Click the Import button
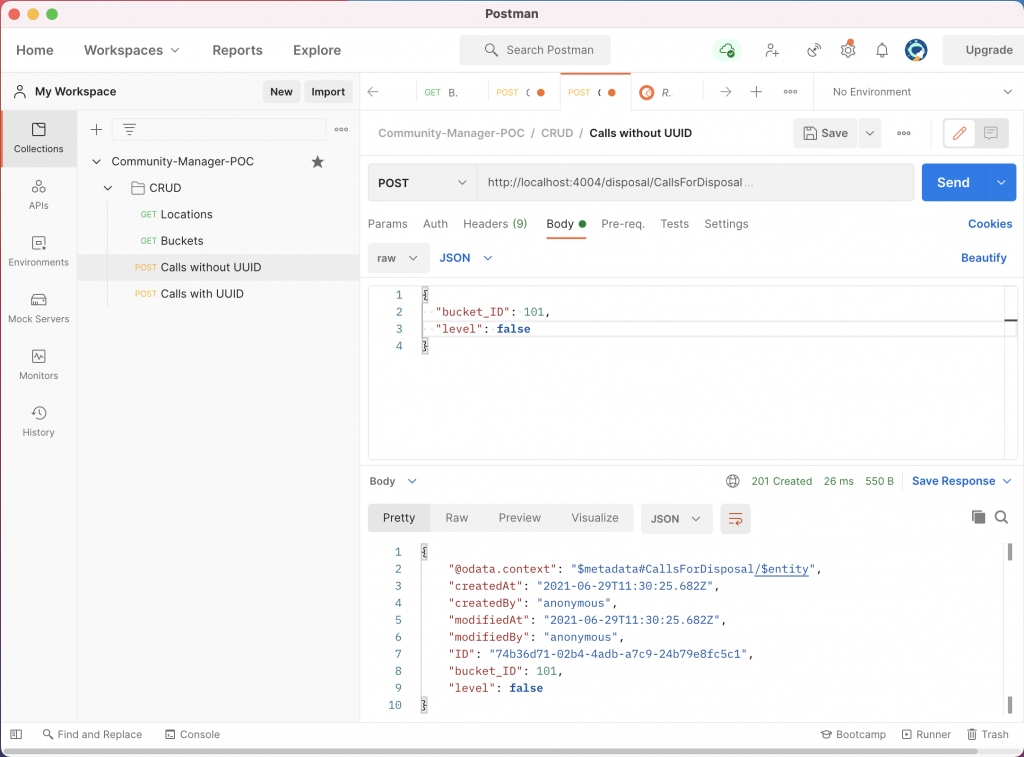Viewport: 1024px width, 757px height. click(328, 92)
